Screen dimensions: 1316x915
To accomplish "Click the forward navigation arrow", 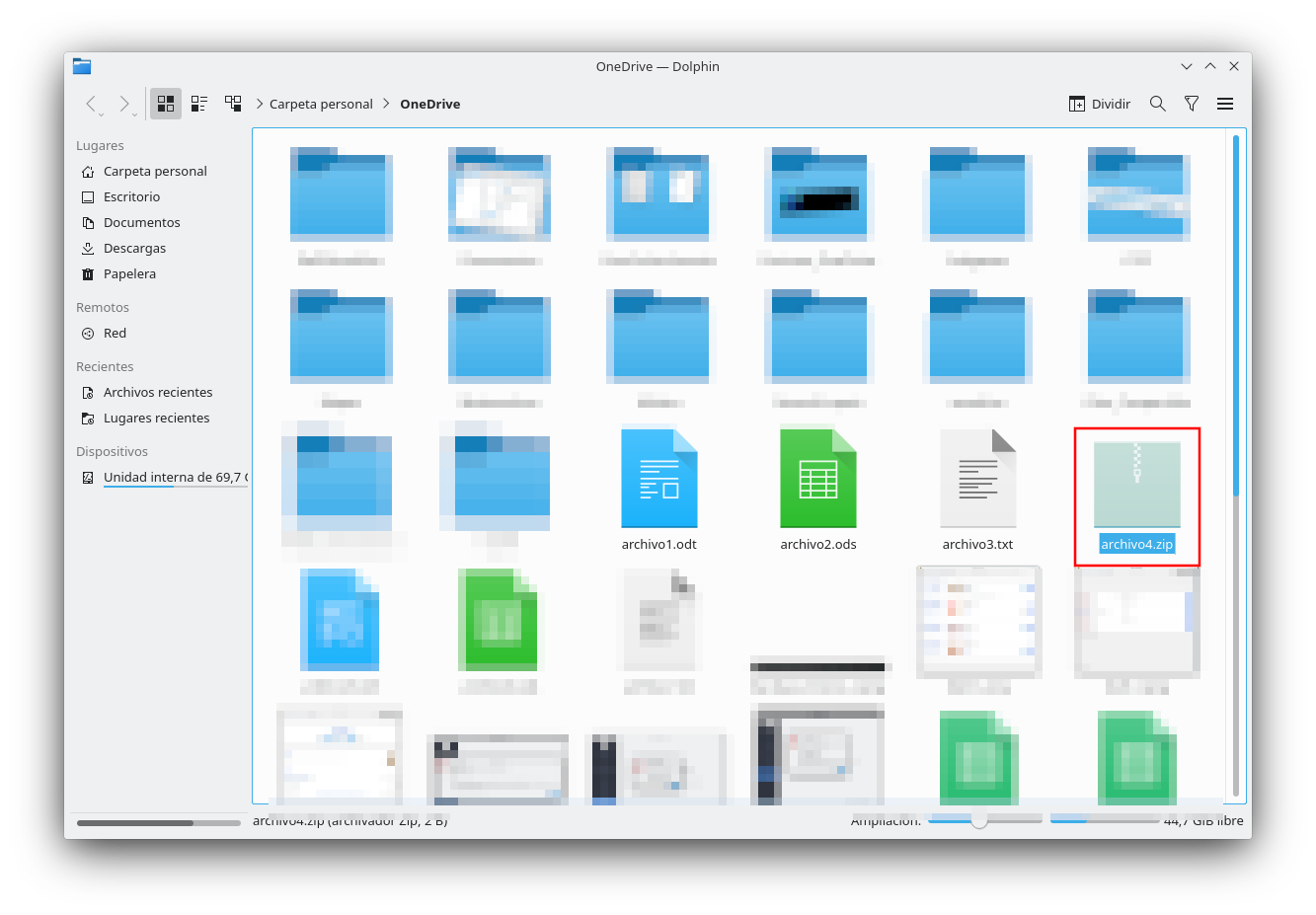I will (123, 104).
